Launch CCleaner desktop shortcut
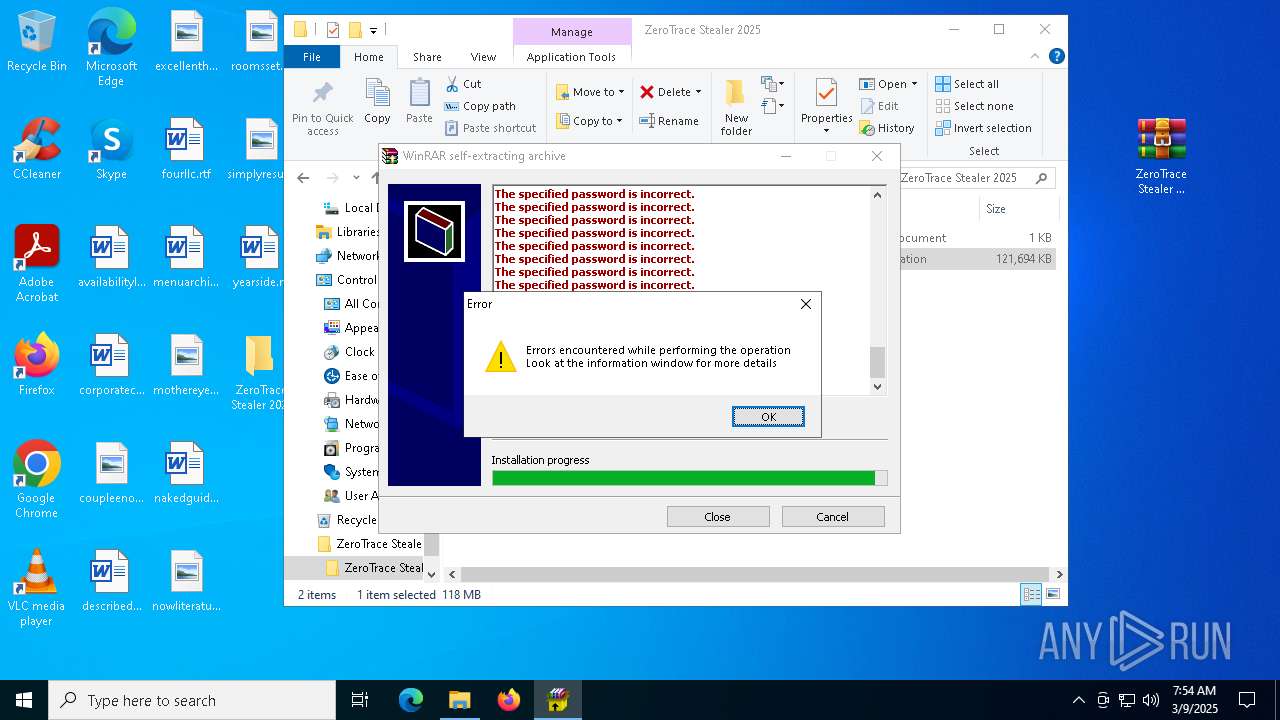 [x=37, y=149]
